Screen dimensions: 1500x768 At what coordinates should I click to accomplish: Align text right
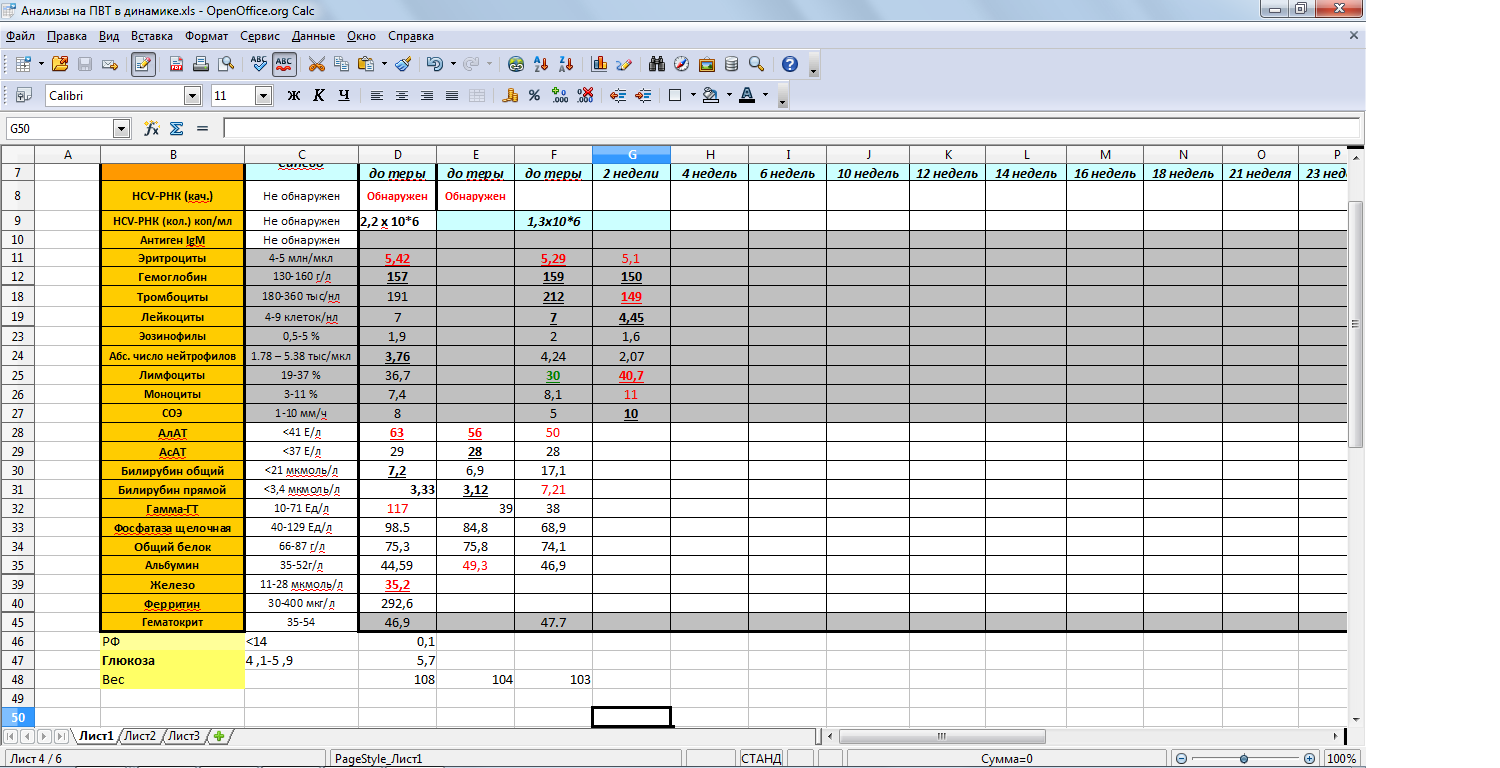click(x=427, y=95)
